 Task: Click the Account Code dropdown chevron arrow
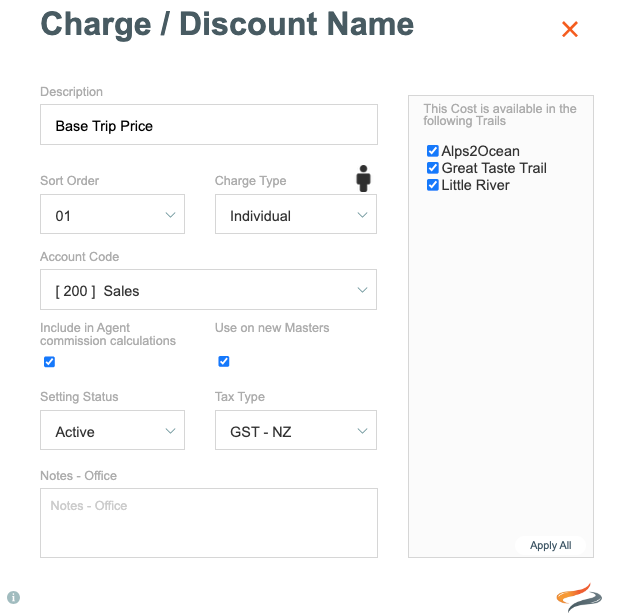point(362,290)
